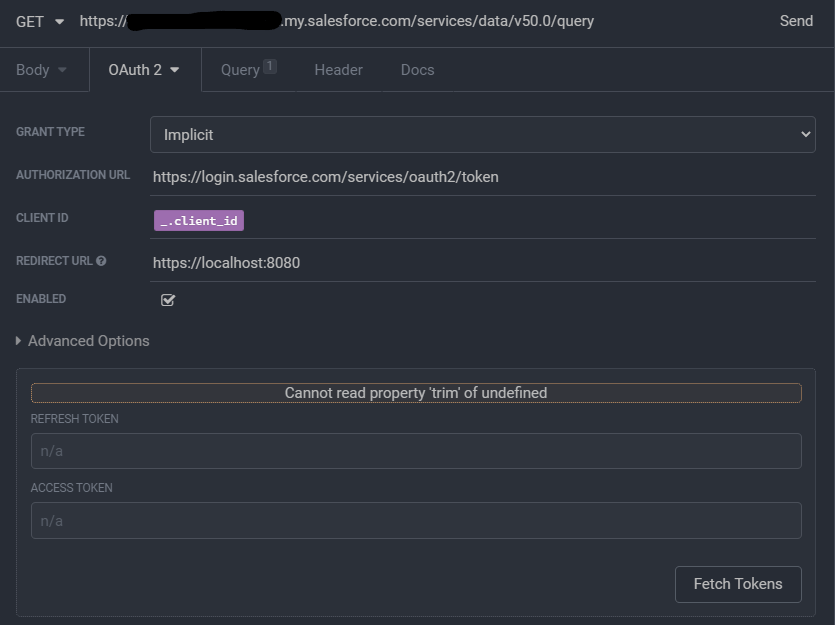835x625 pixels.
Task: Toggle the Enabled checkbox off
Action: click(x=168, y=299)
